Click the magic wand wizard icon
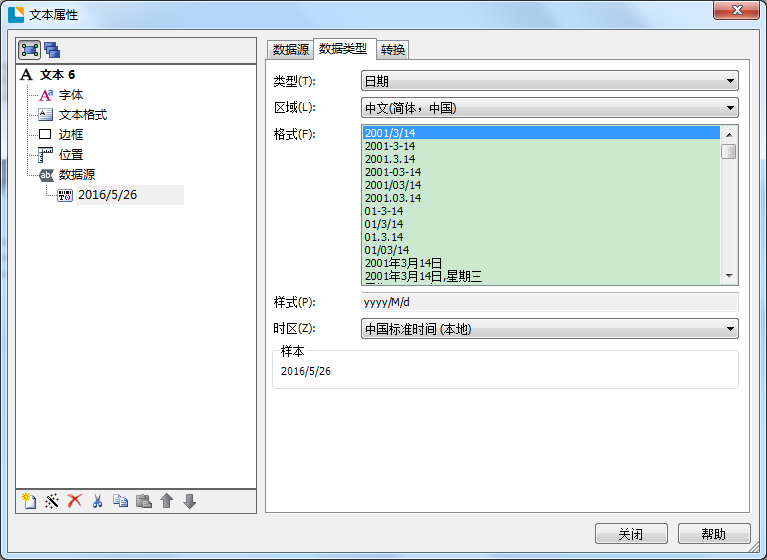The image size is (767, 560). click(52, 501)
